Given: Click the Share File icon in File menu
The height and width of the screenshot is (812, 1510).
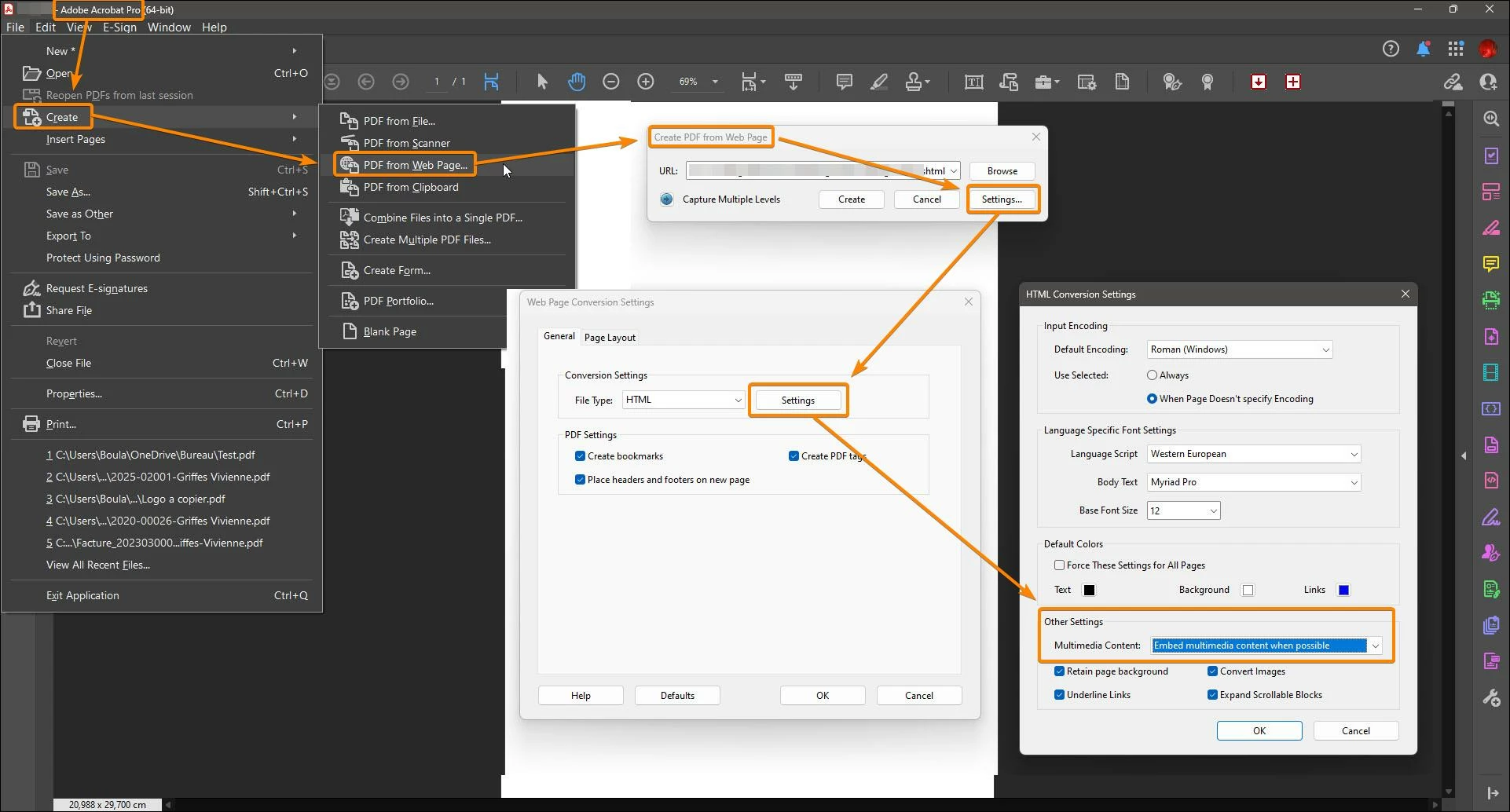Looking at the screenshot, I should point(31,310).
